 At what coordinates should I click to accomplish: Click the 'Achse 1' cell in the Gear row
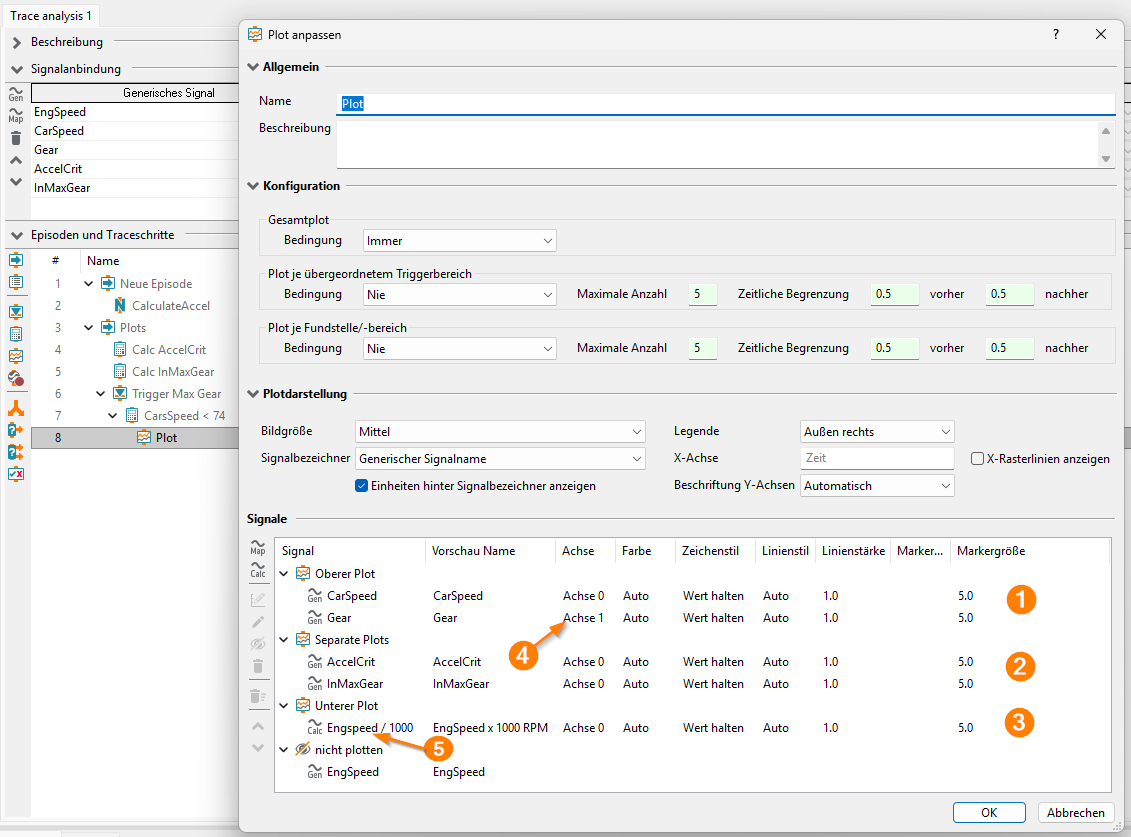[x=584, y=618]
